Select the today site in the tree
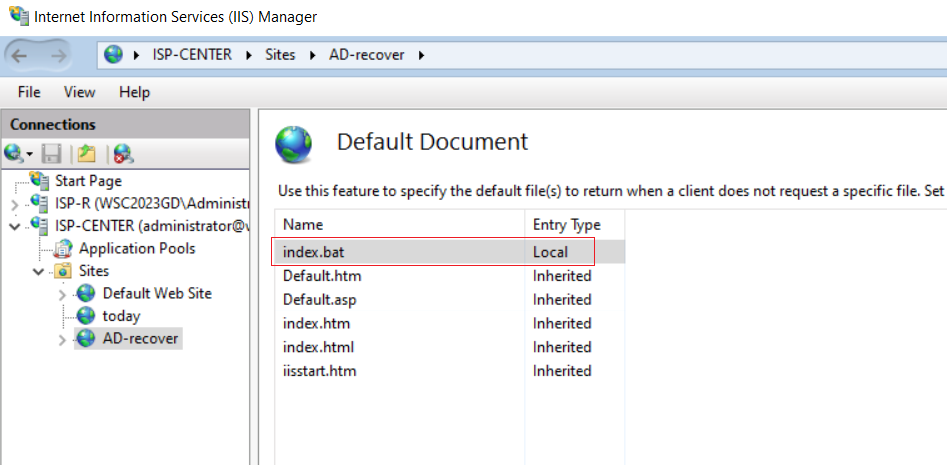Screen dimensions: 947x465 tap(121, 316)
